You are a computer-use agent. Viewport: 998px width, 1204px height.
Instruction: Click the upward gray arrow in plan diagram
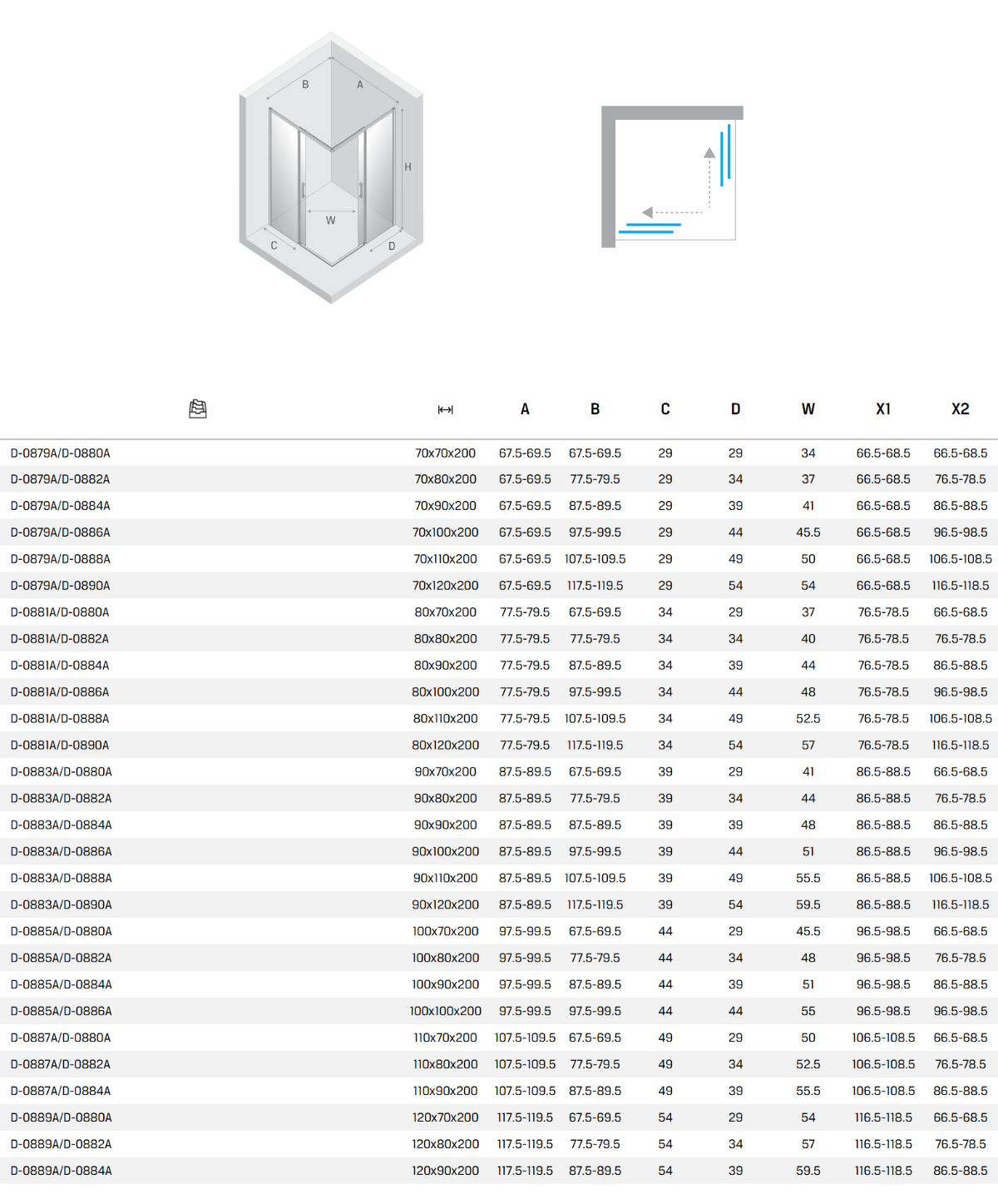tap(709, 153)
